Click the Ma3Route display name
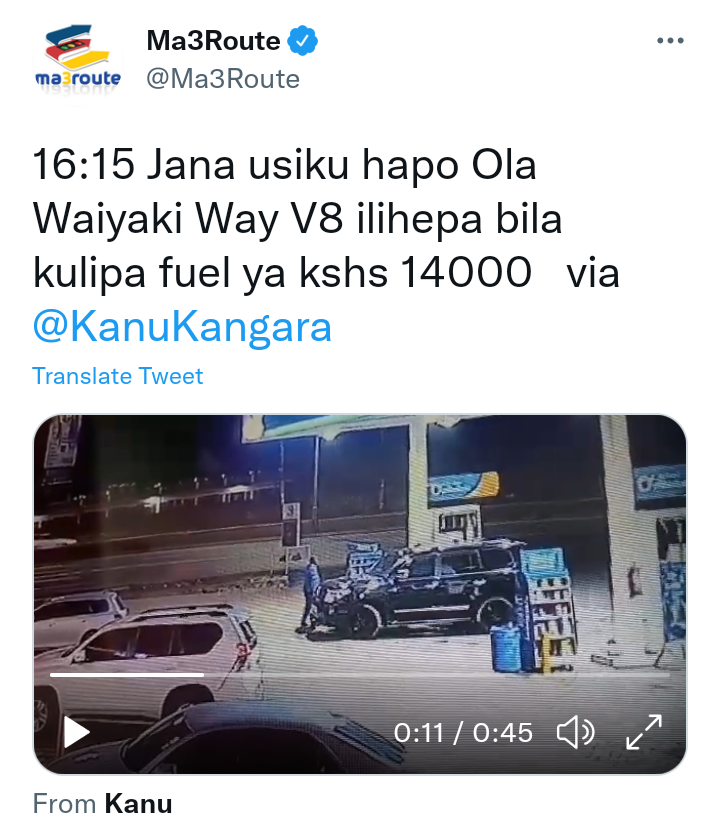Viewport: 720px width, 839px height. pyautogui.click(x=213, y=41)
